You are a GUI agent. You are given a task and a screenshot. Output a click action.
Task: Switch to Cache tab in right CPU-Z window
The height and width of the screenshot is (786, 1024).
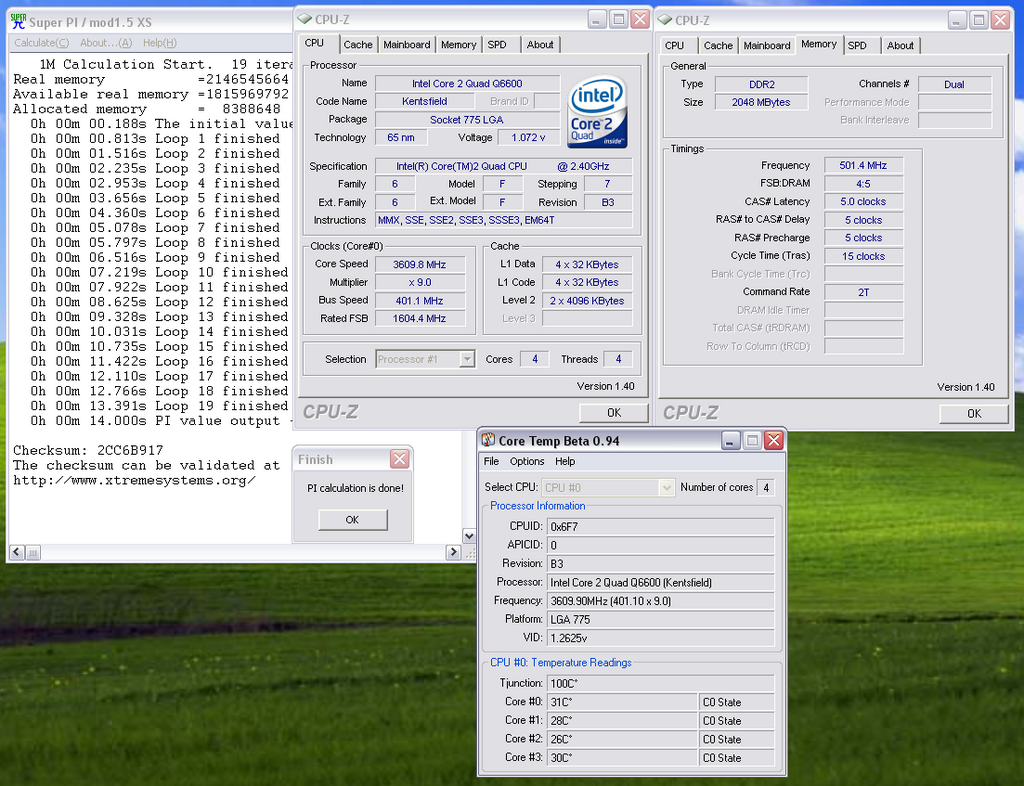point(718,46)
